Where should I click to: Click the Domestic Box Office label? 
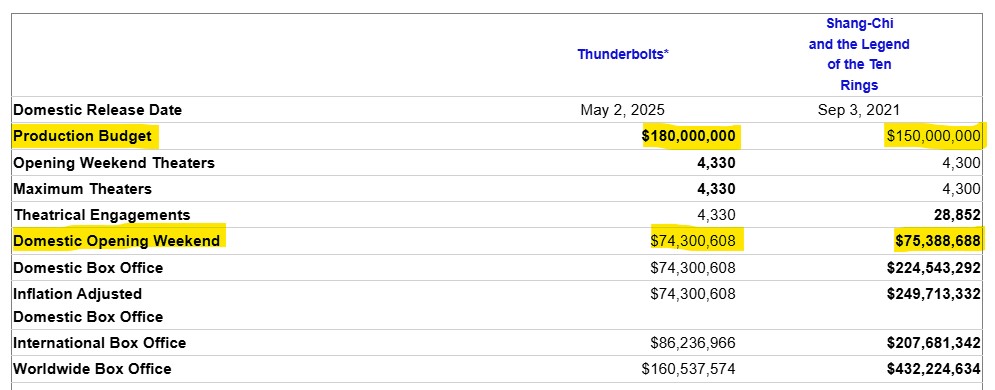click(88, 268)
